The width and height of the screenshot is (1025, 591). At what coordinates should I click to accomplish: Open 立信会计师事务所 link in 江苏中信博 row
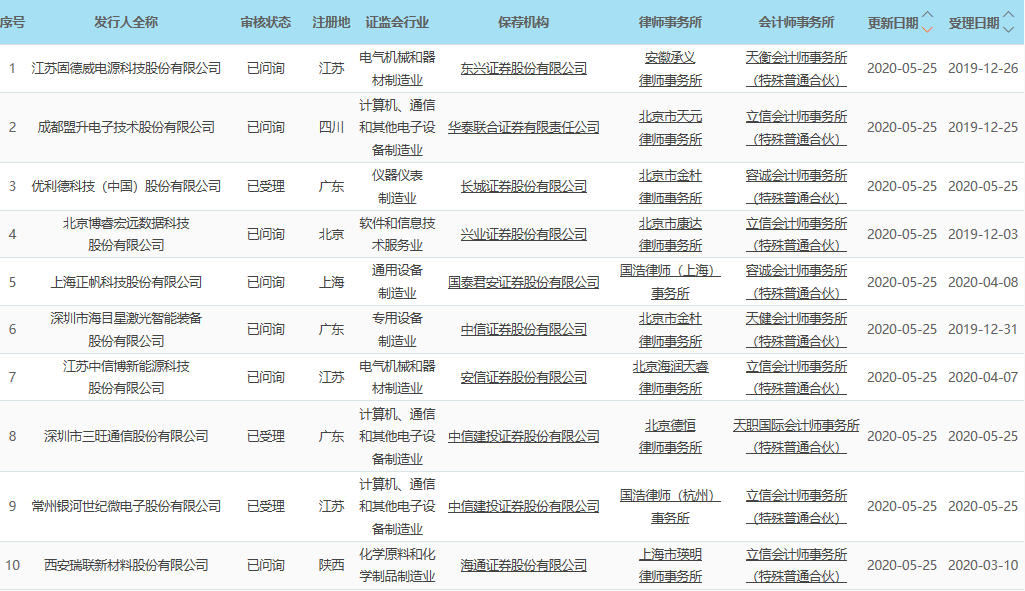796,377
